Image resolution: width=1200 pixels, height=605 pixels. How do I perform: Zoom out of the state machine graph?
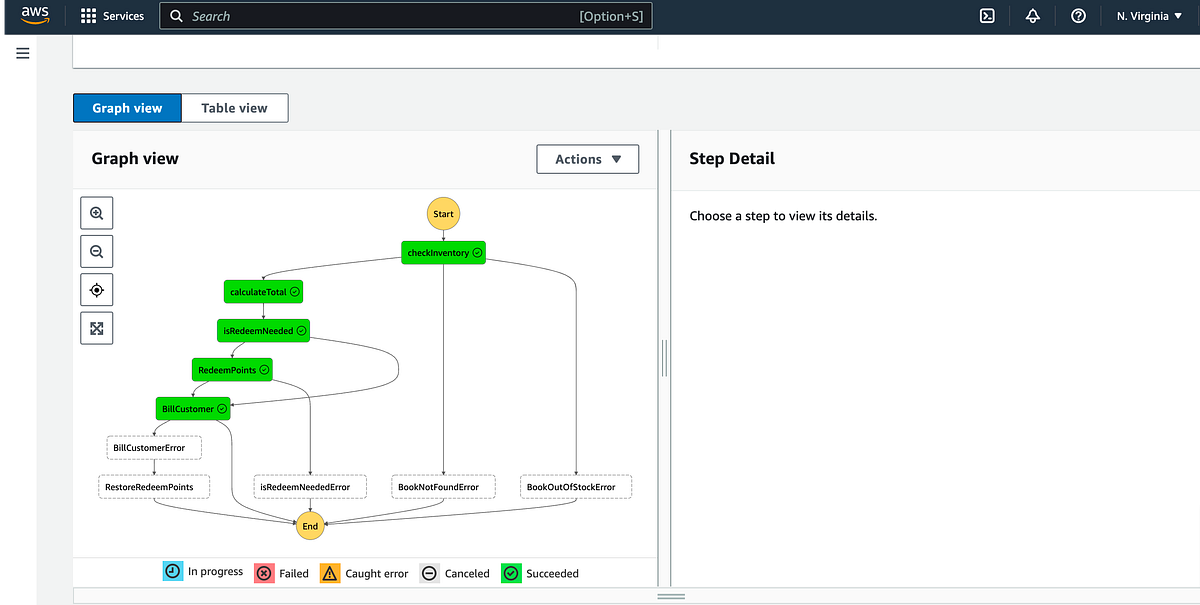pyautogui.click(x=96, y=251)
